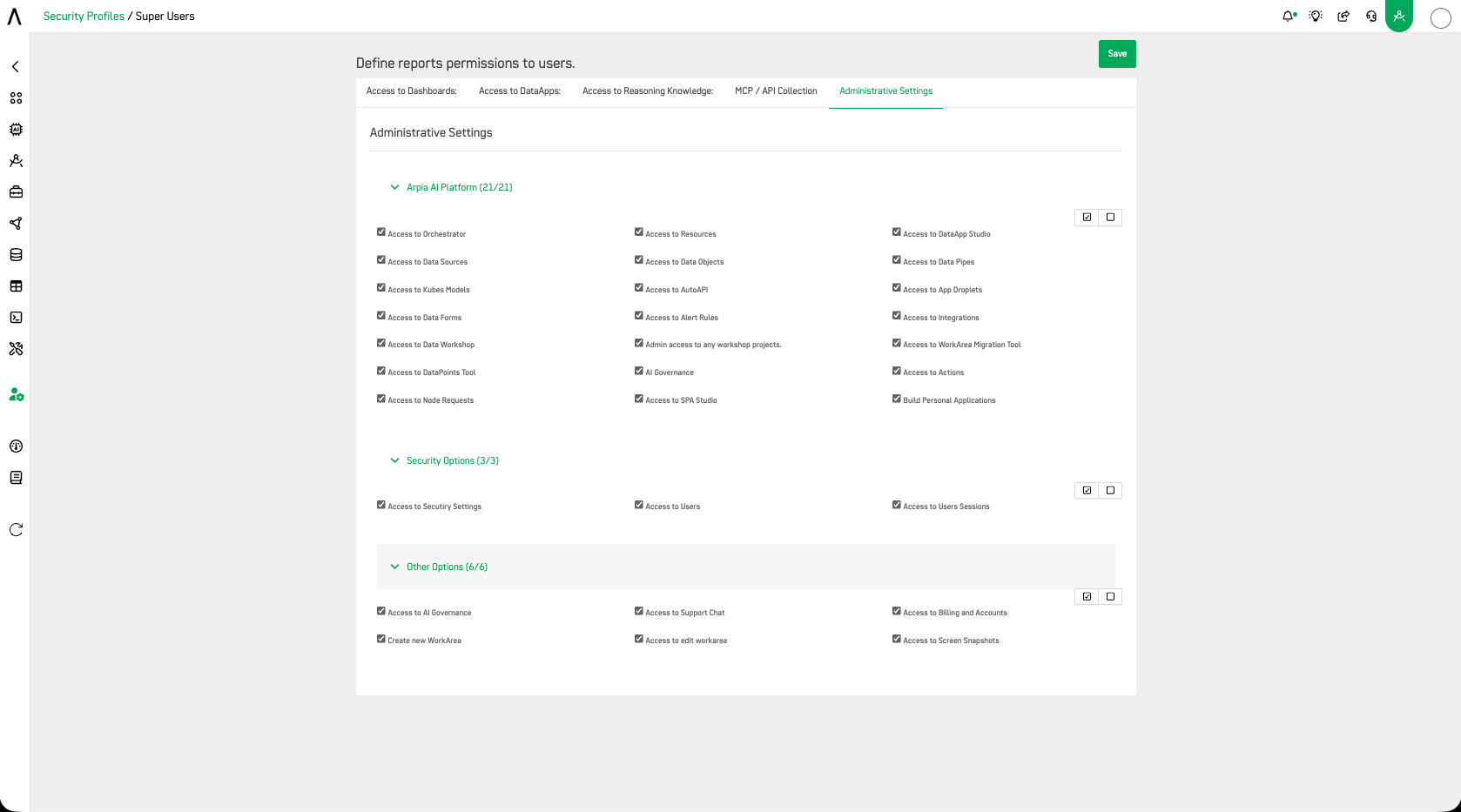Toggle Access to Users Sessions checkbox

(x=896, y=505)
